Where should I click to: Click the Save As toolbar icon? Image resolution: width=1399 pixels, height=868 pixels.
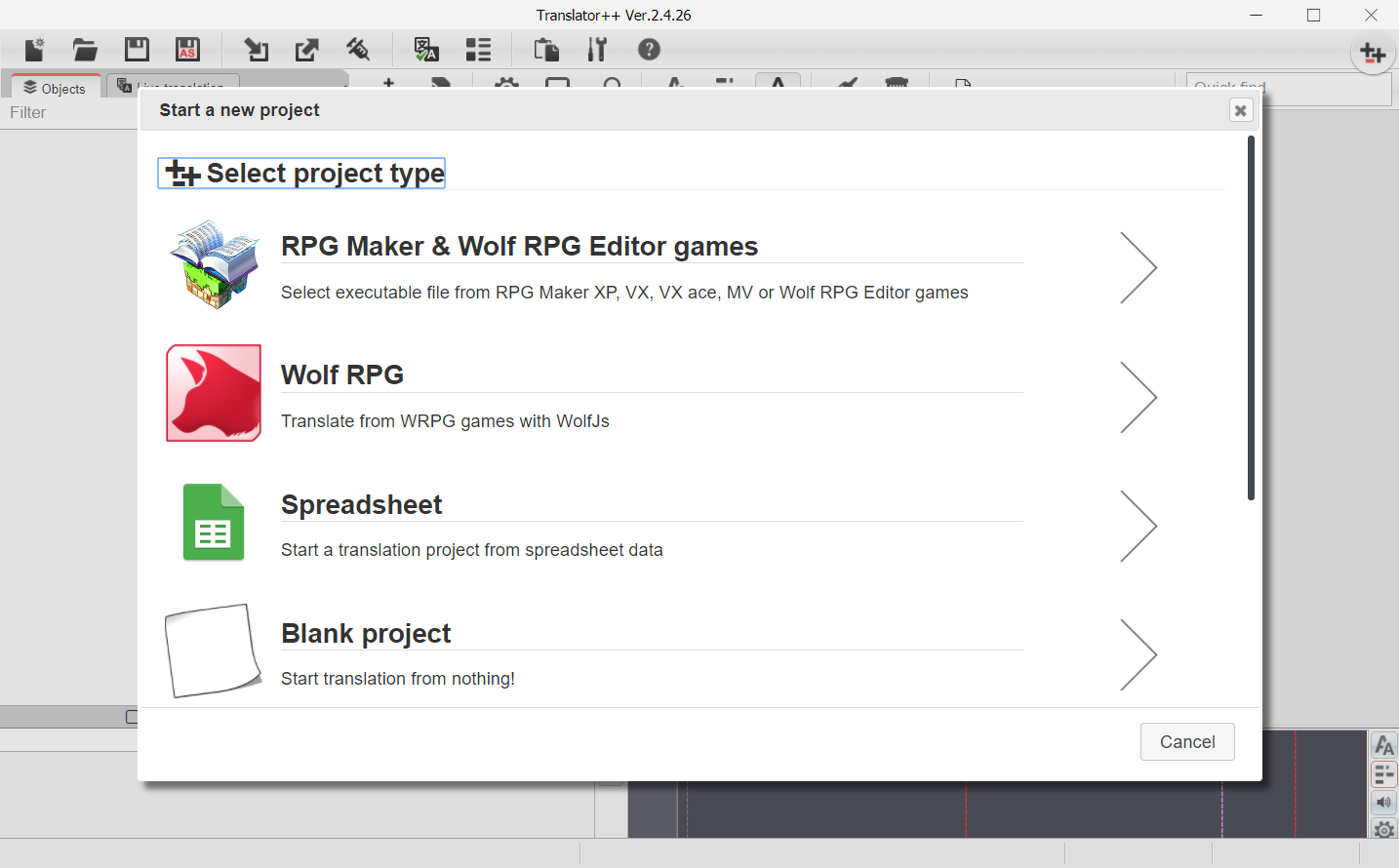coord(187,49)
